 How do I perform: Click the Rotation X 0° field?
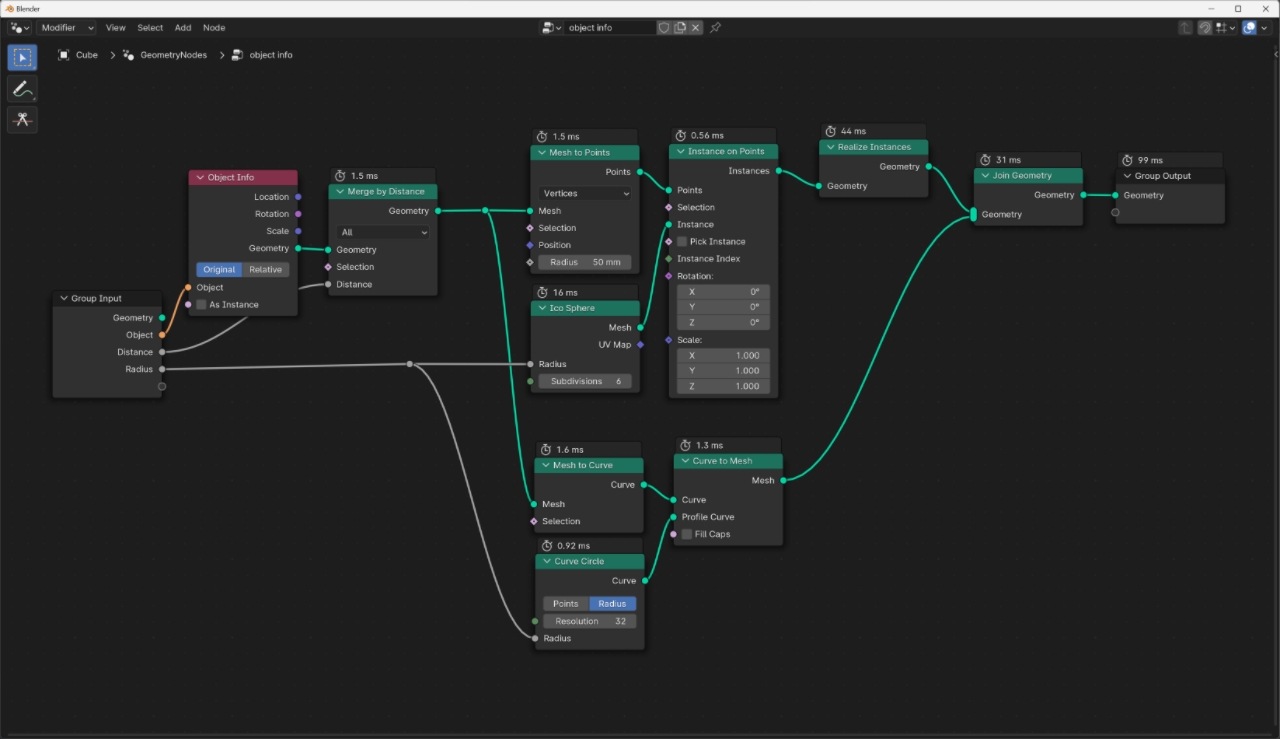724,292
